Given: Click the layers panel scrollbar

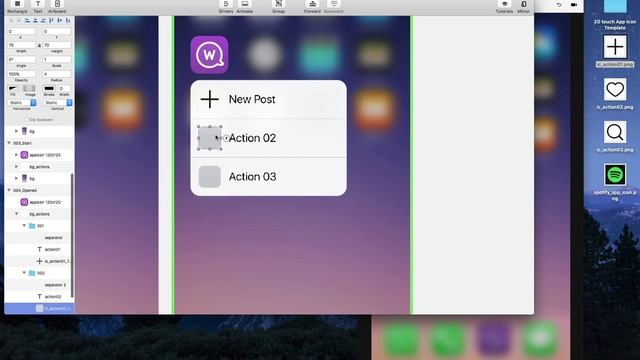Looking at the screenshot, I should (72, 236).
